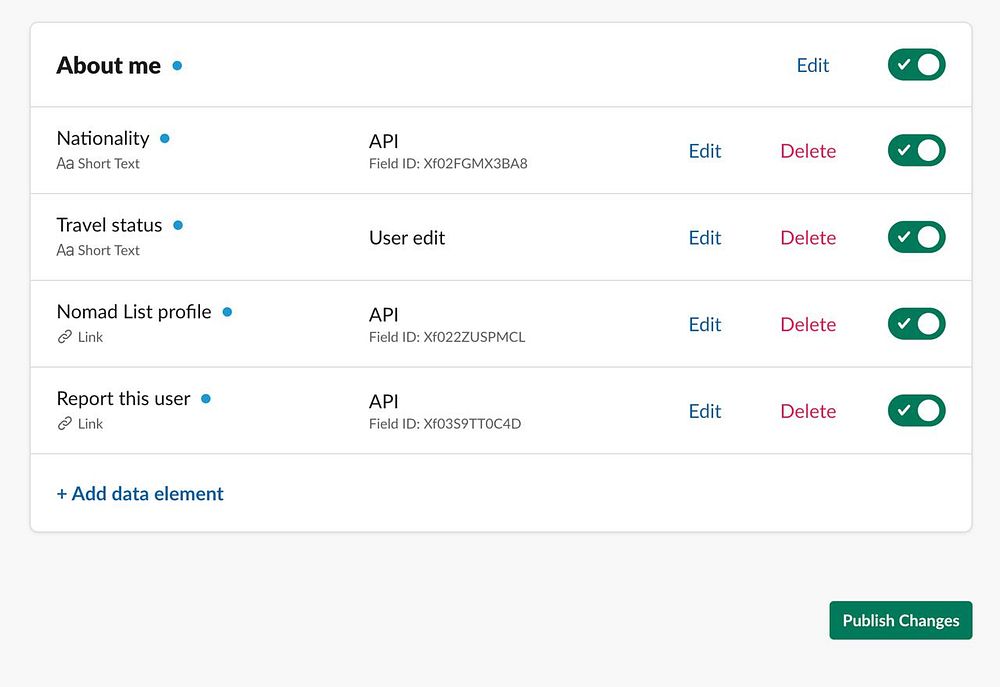Edit the Nationality field

coord(705,151)
